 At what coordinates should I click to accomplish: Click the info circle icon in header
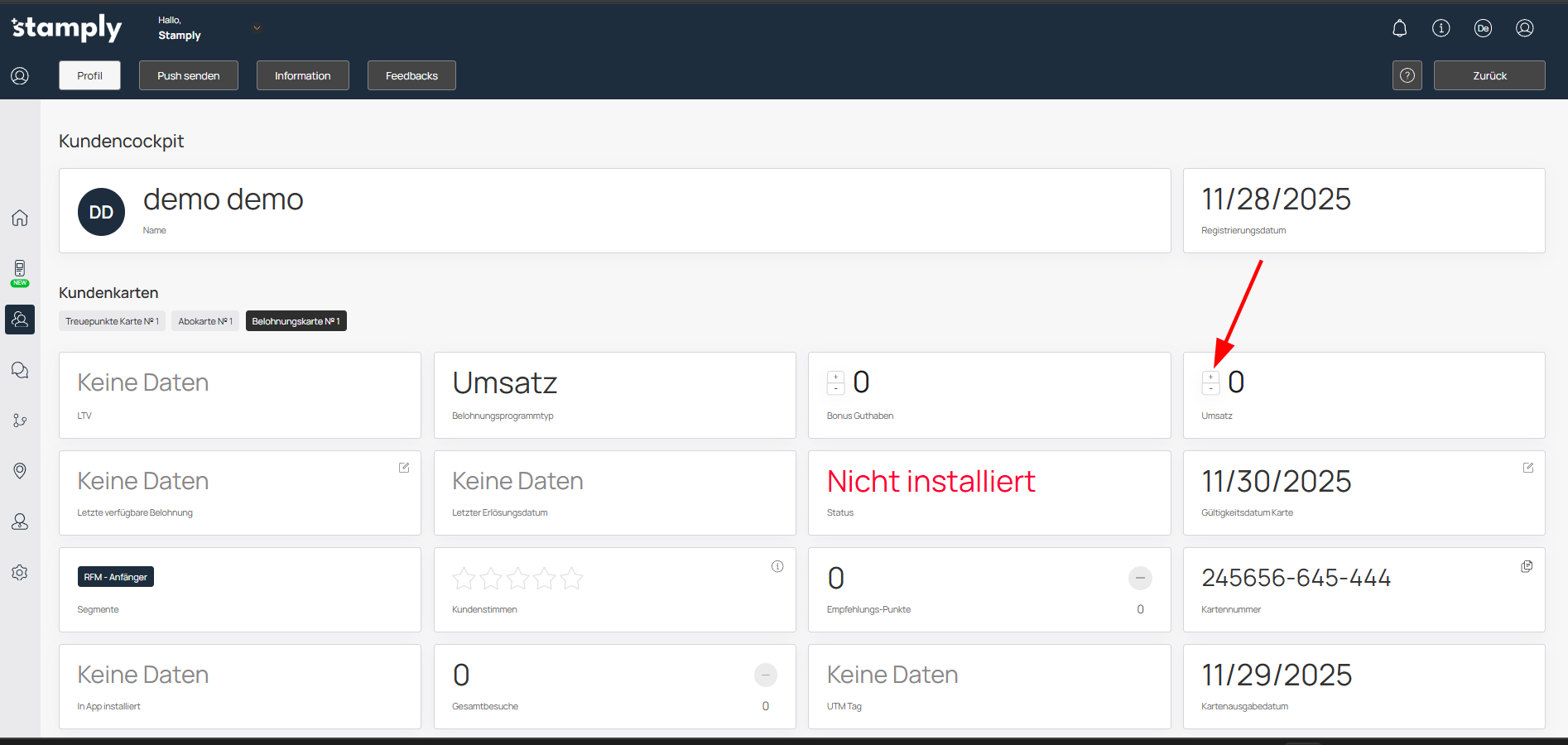tap(1441, 28)
